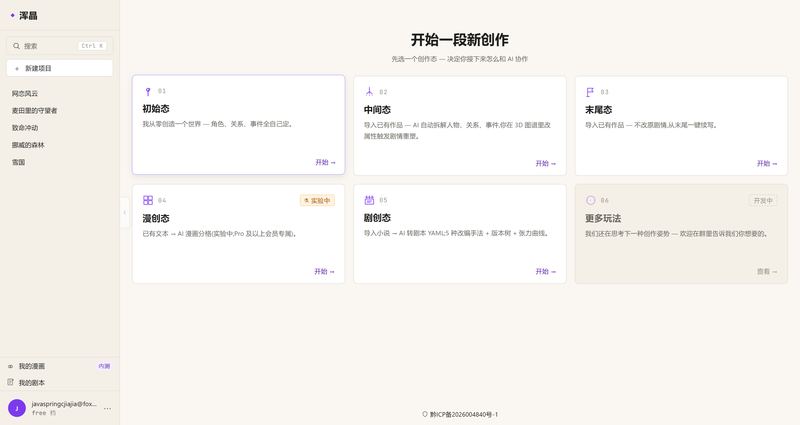Click the 漫创态 grid icon

148,200
